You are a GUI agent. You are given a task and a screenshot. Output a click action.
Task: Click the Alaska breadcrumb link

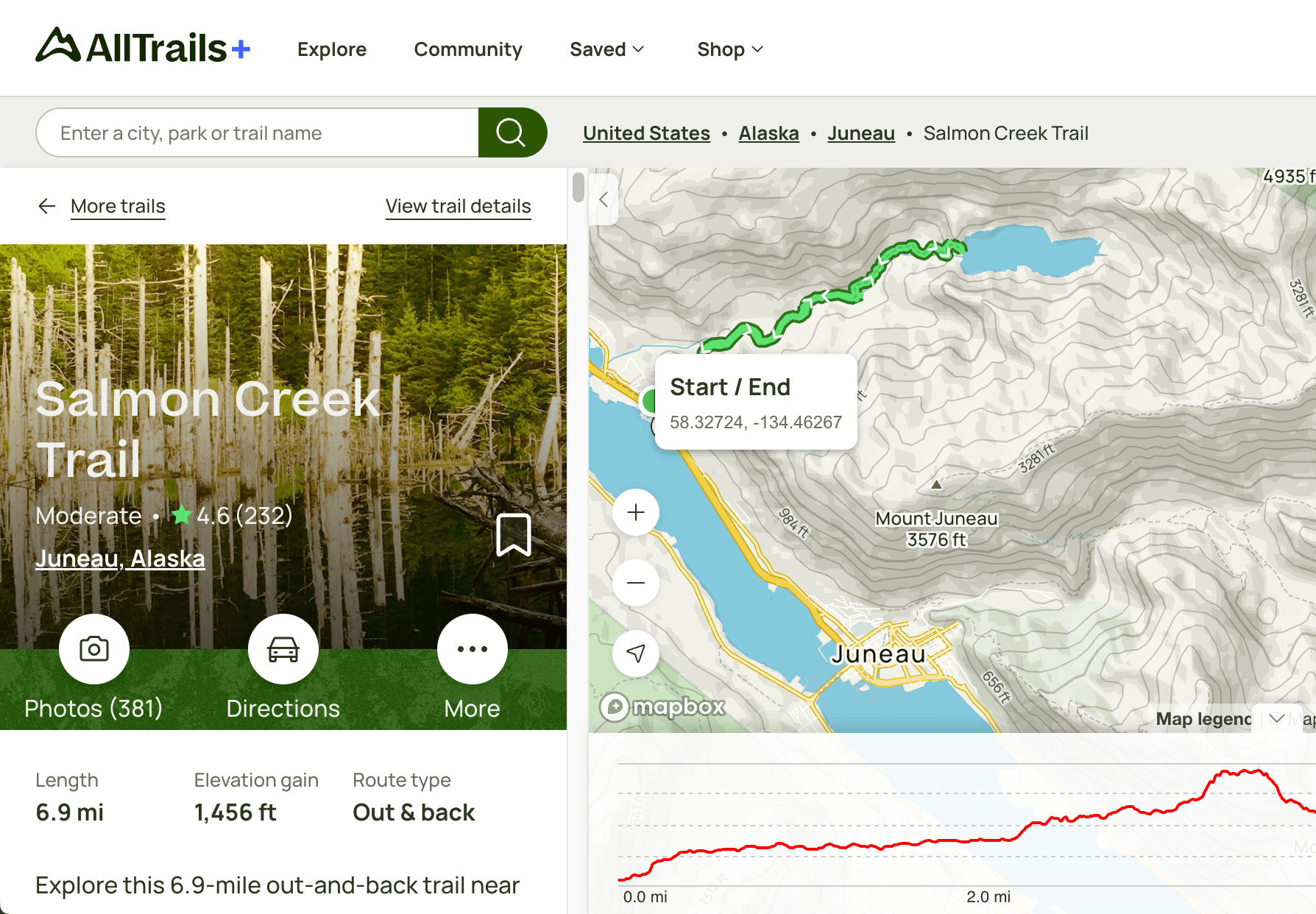tap(768, 133)
